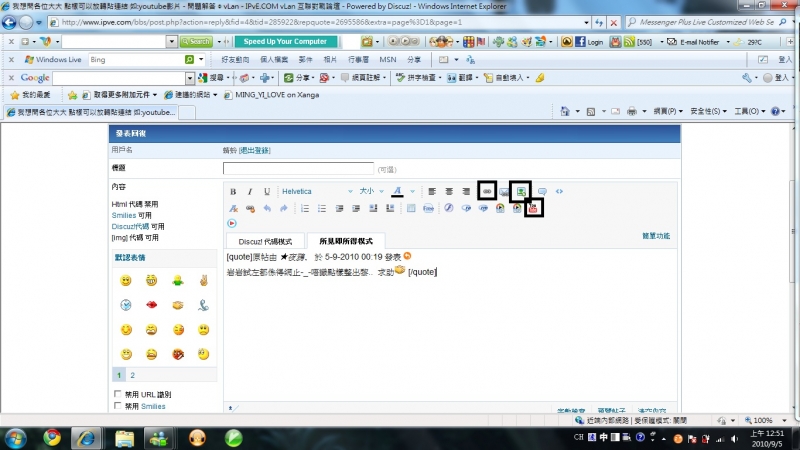This screenshot has height=450, width=800.
Task: Select the current browser page tab
Action: [x=91, y=112]
